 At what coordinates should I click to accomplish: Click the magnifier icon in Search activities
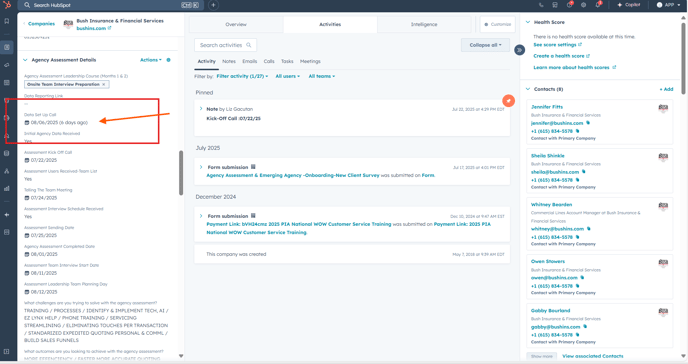249,45
